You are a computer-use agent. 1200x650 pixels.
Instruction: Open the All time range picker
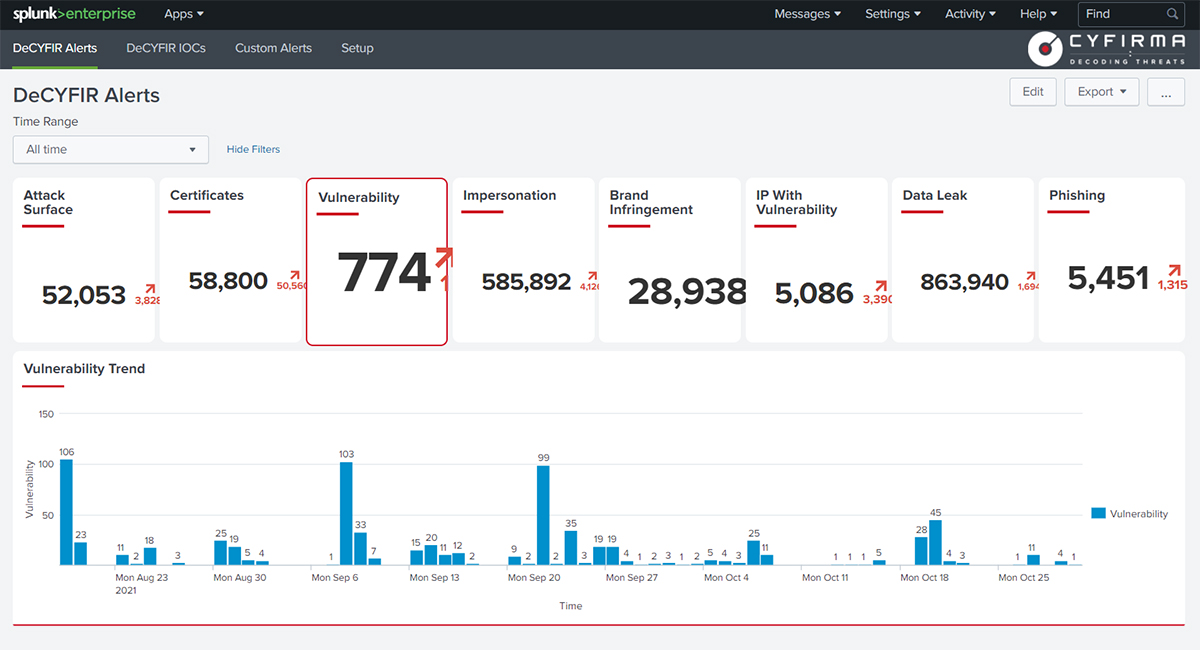tap(111, 149)
